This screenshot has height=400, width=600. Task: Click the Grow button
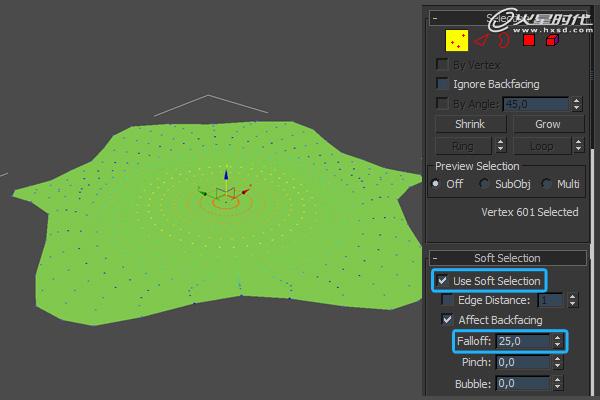click(x=548, y=124)
